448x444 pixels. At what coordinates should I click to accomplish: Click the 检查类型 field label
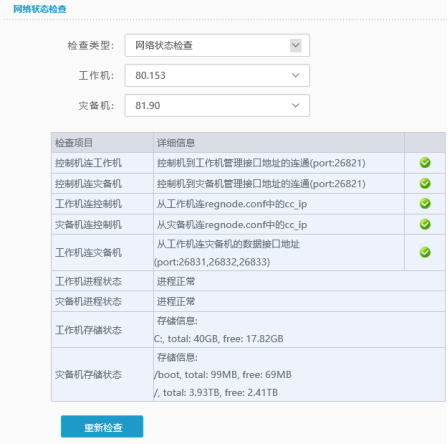coord(91,45)
